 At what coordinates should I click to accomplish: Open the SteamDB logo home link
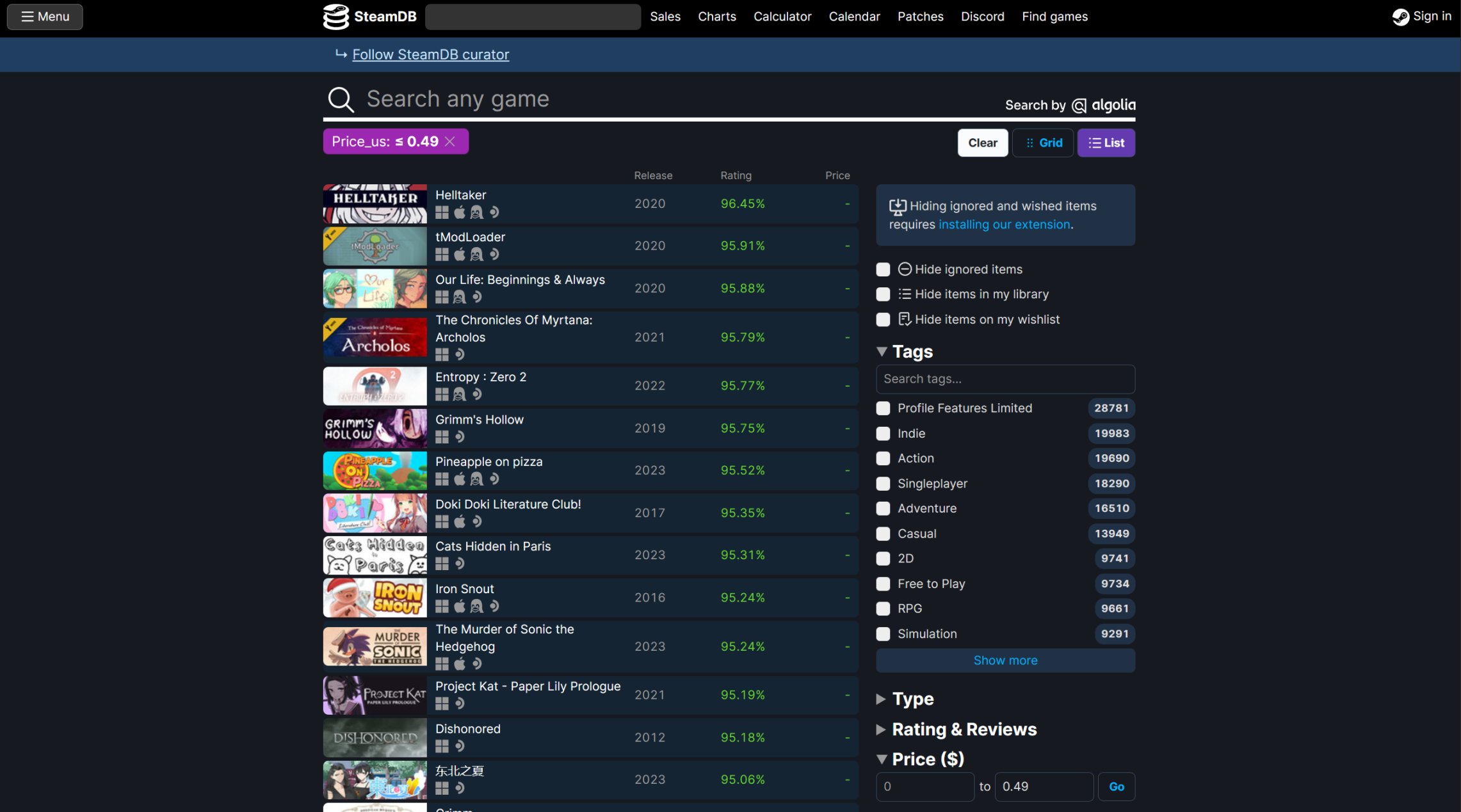coord(369,17)
